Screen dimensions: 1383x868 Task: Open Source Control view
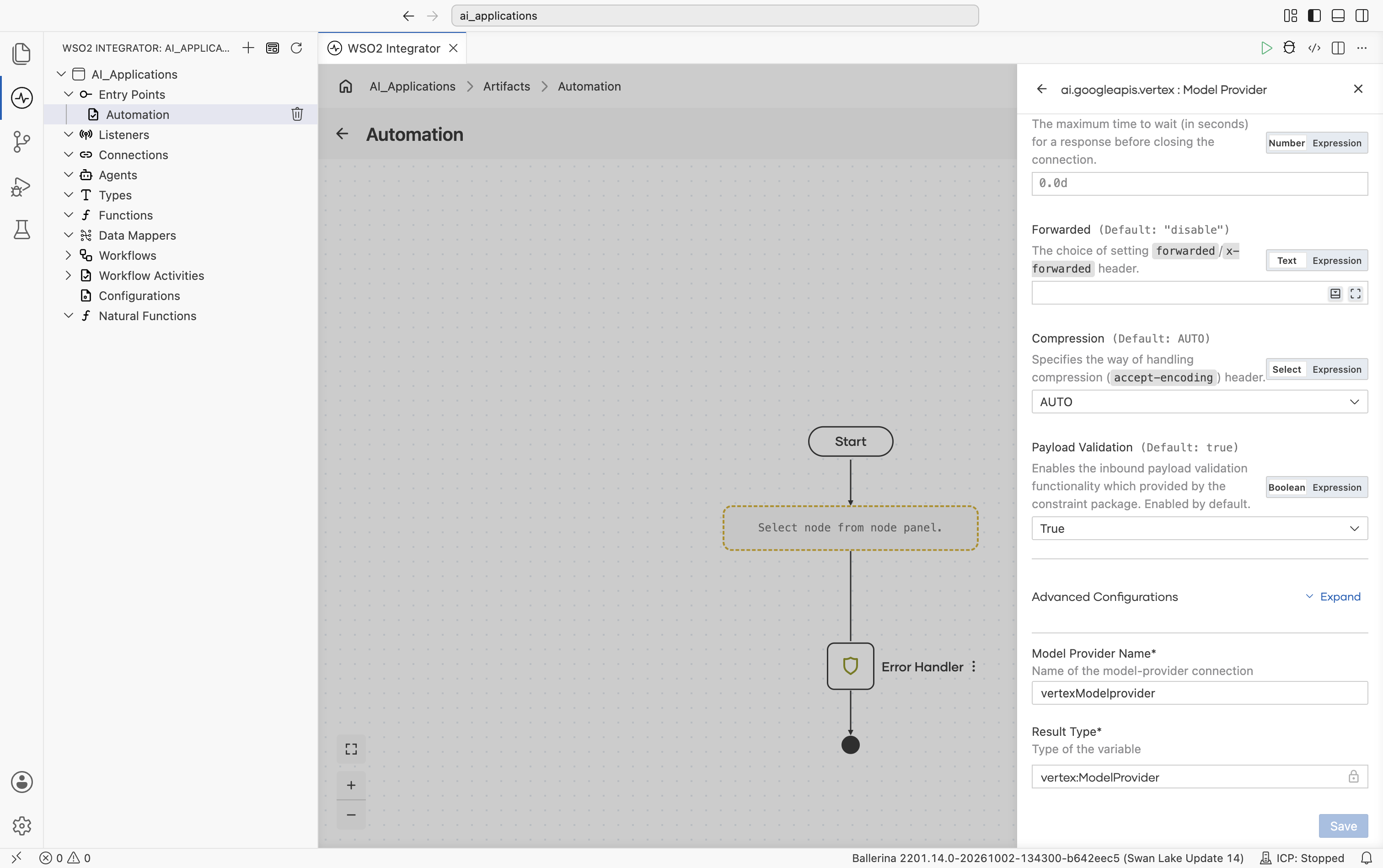22,142
